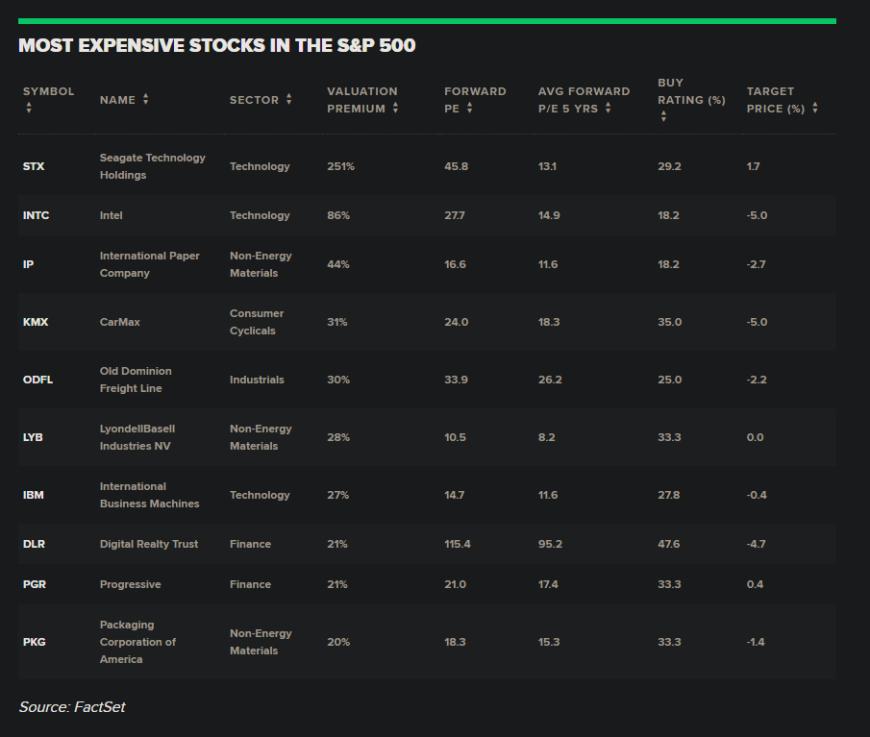Click the IP ticker symbol
The height and width of the screenshot is (737, 870).
point(28,264)
